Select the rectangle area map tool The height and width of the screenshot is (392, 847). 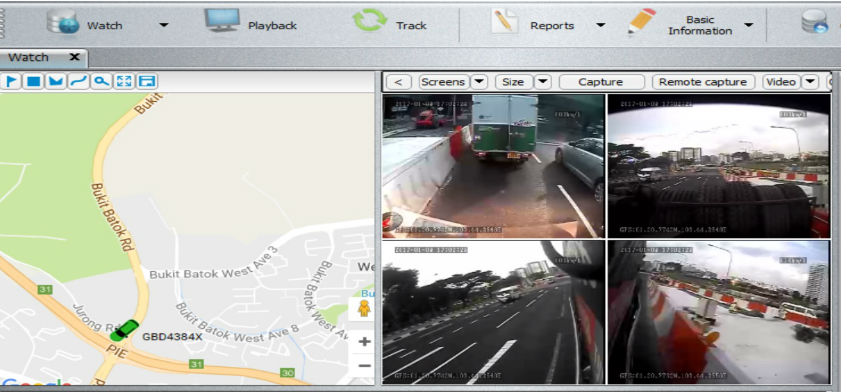[x=33, y=82]
